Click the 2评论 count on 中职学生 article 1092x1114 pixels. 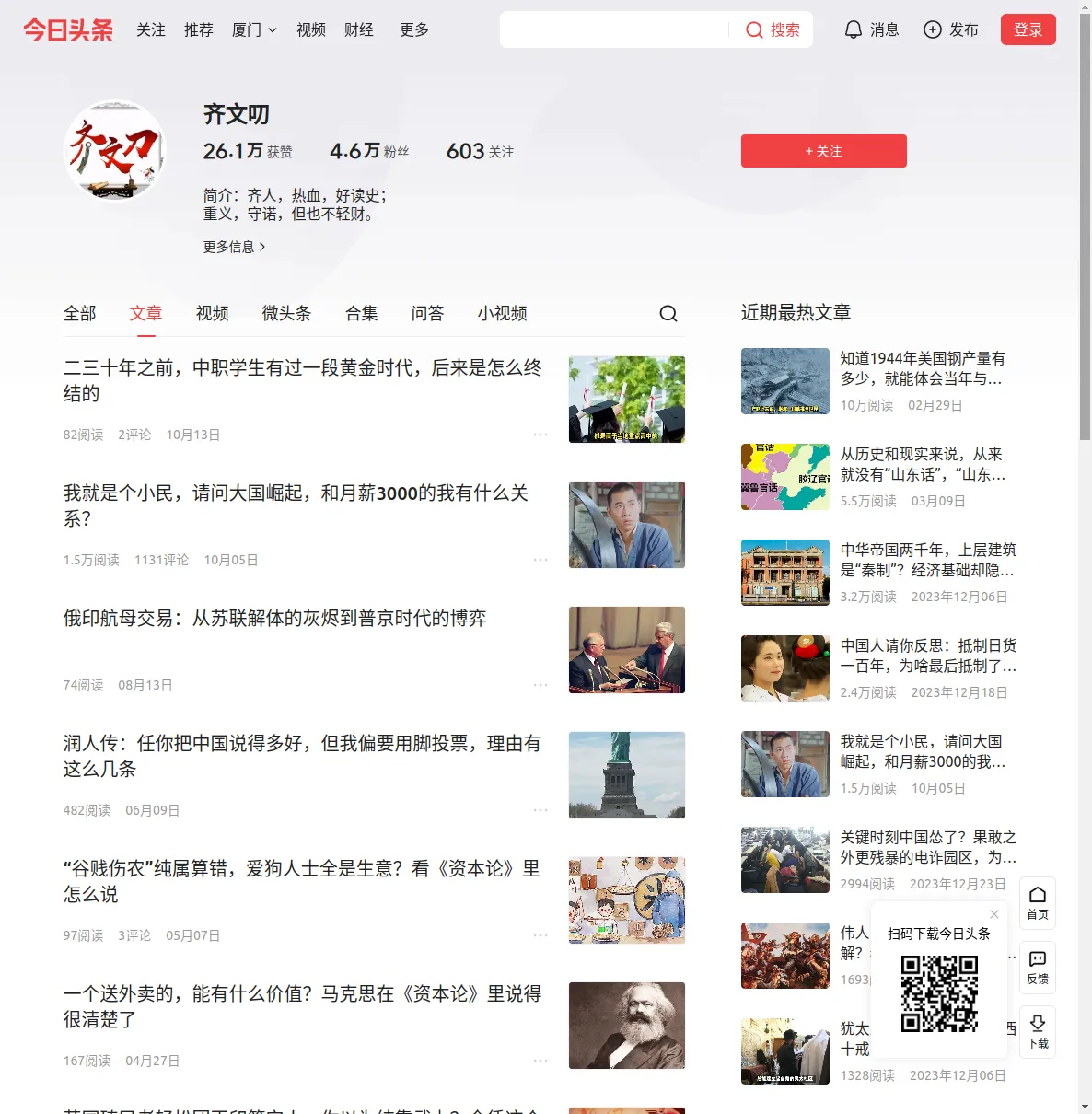[134, 435]
